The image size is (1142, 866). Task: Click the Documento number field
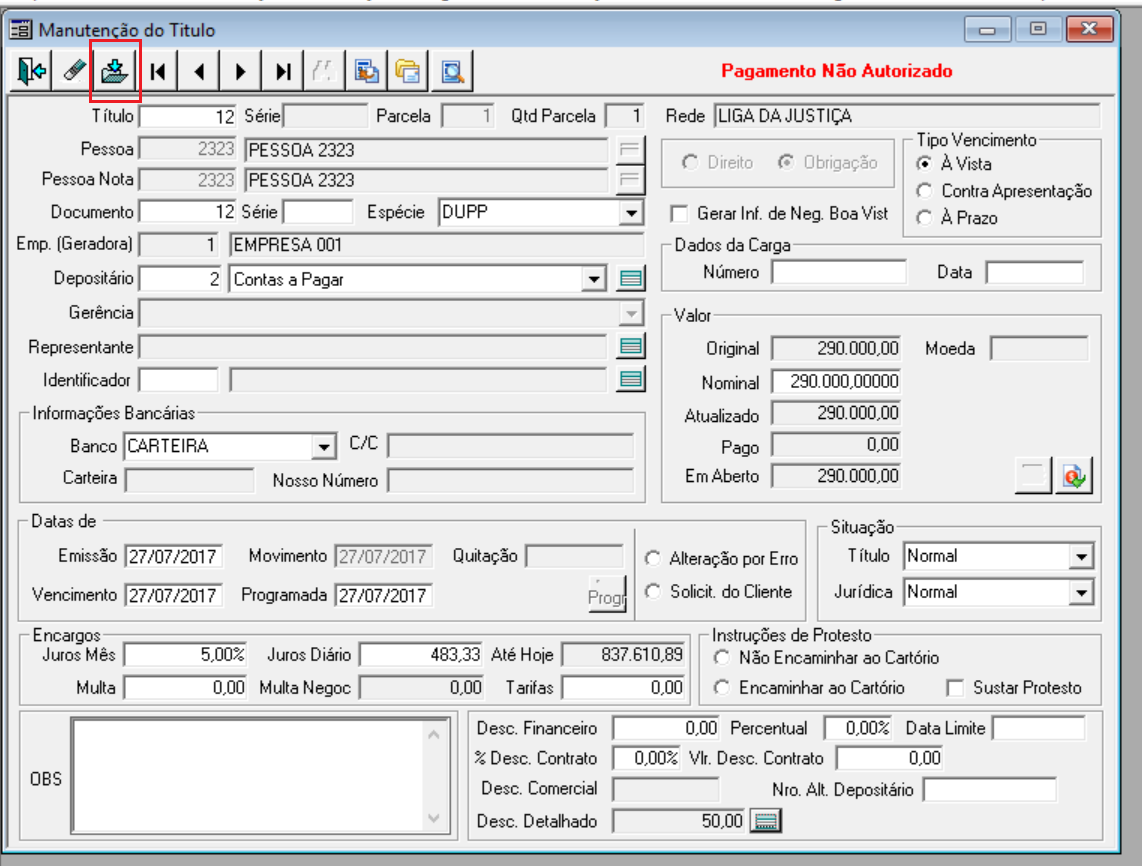pos(188,212)
